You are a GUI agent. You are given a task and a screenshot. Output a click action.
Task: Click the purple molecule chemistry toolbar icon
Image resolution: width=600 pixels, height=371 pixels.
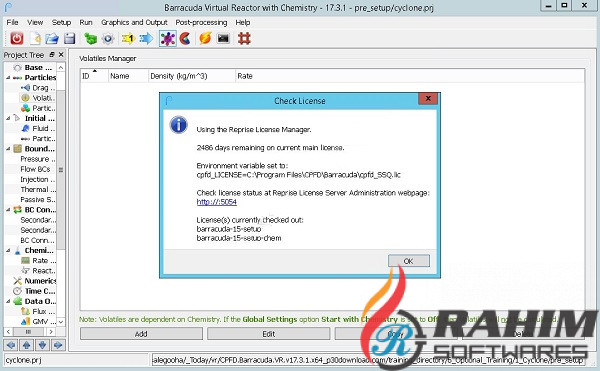[x=168, y=39]
